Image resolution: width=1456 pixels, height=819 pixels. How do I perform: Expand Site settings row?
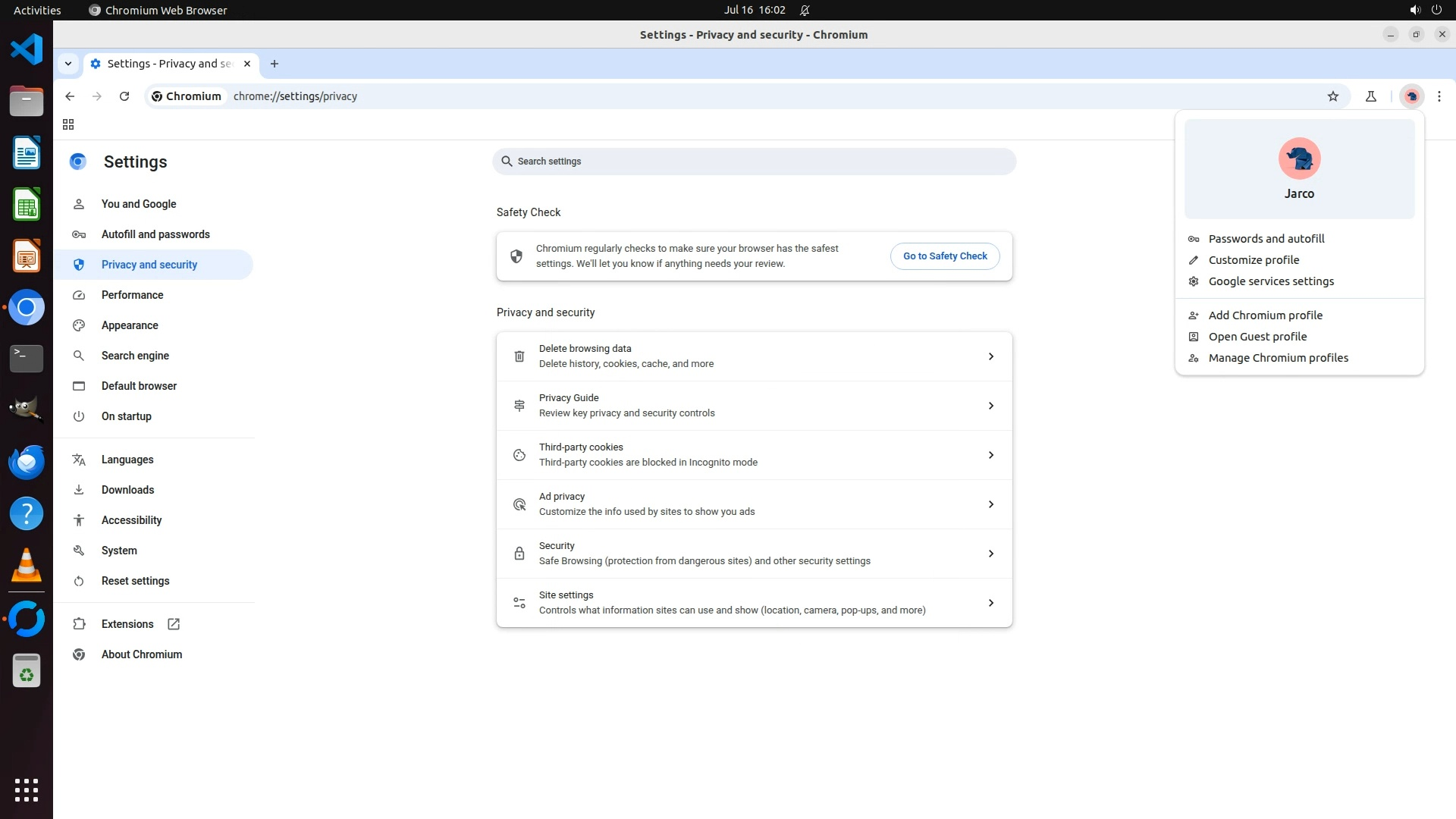(754, 603)
